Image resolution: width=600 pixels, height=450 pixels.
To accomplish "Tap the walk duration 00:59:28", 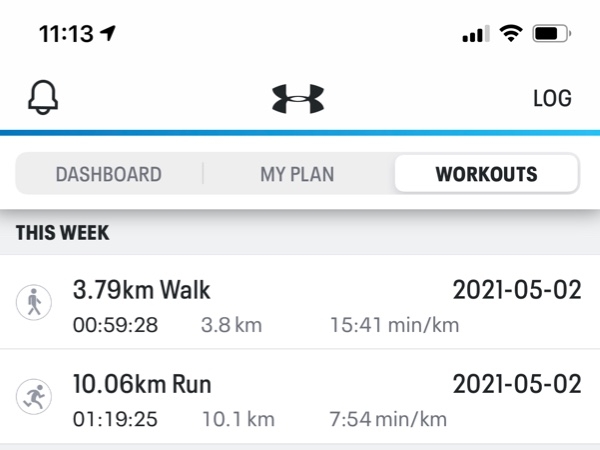I will click(115, 325).
